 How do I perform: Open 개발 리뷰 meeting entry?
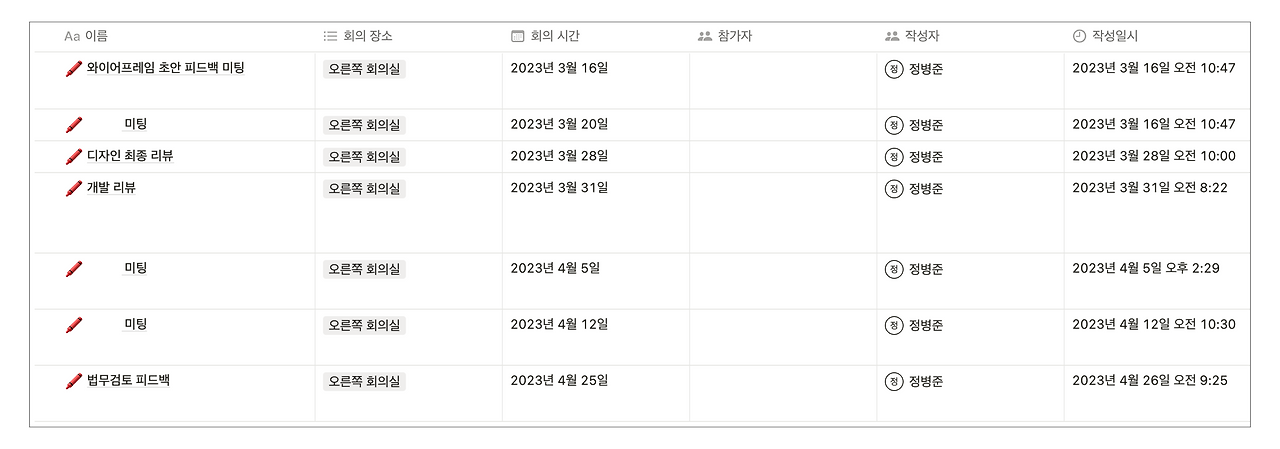(x=111, y=187)
